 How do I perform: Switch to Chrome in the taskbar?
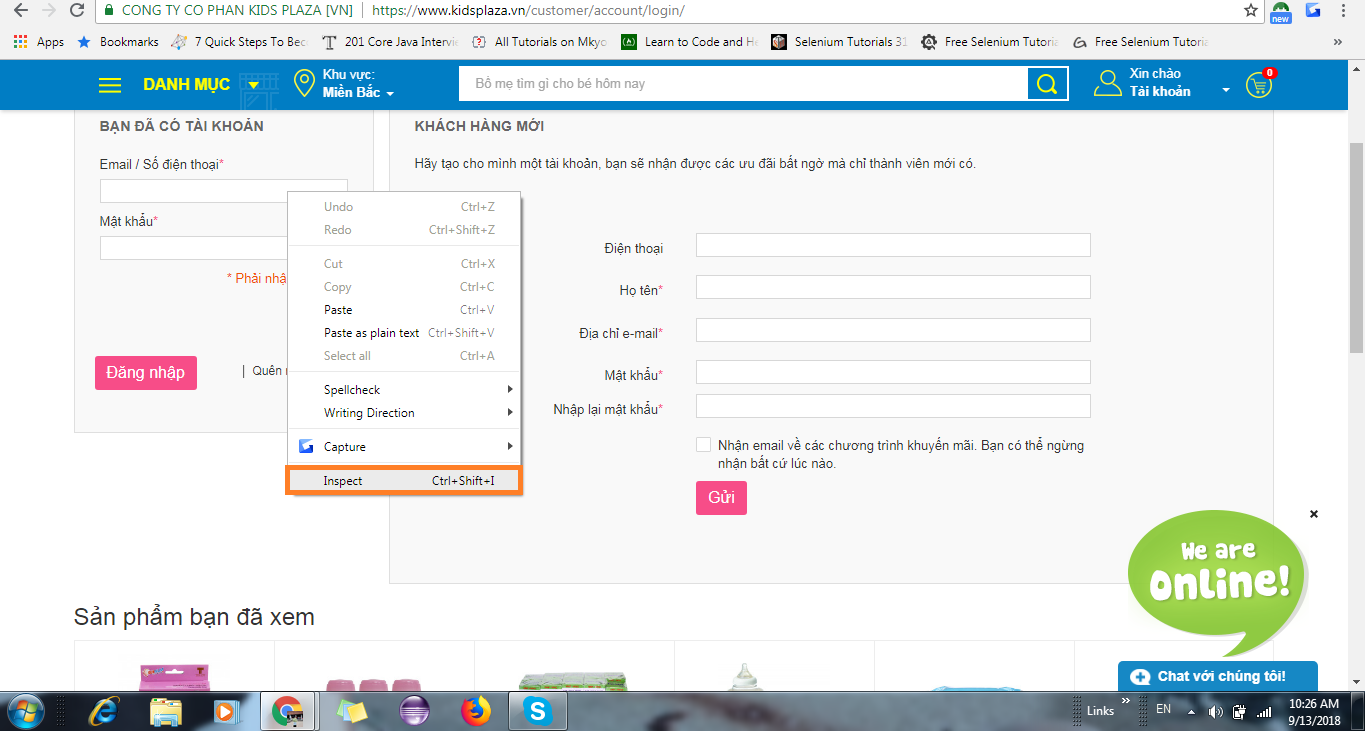pyautogui.click(x=288, y=711)
